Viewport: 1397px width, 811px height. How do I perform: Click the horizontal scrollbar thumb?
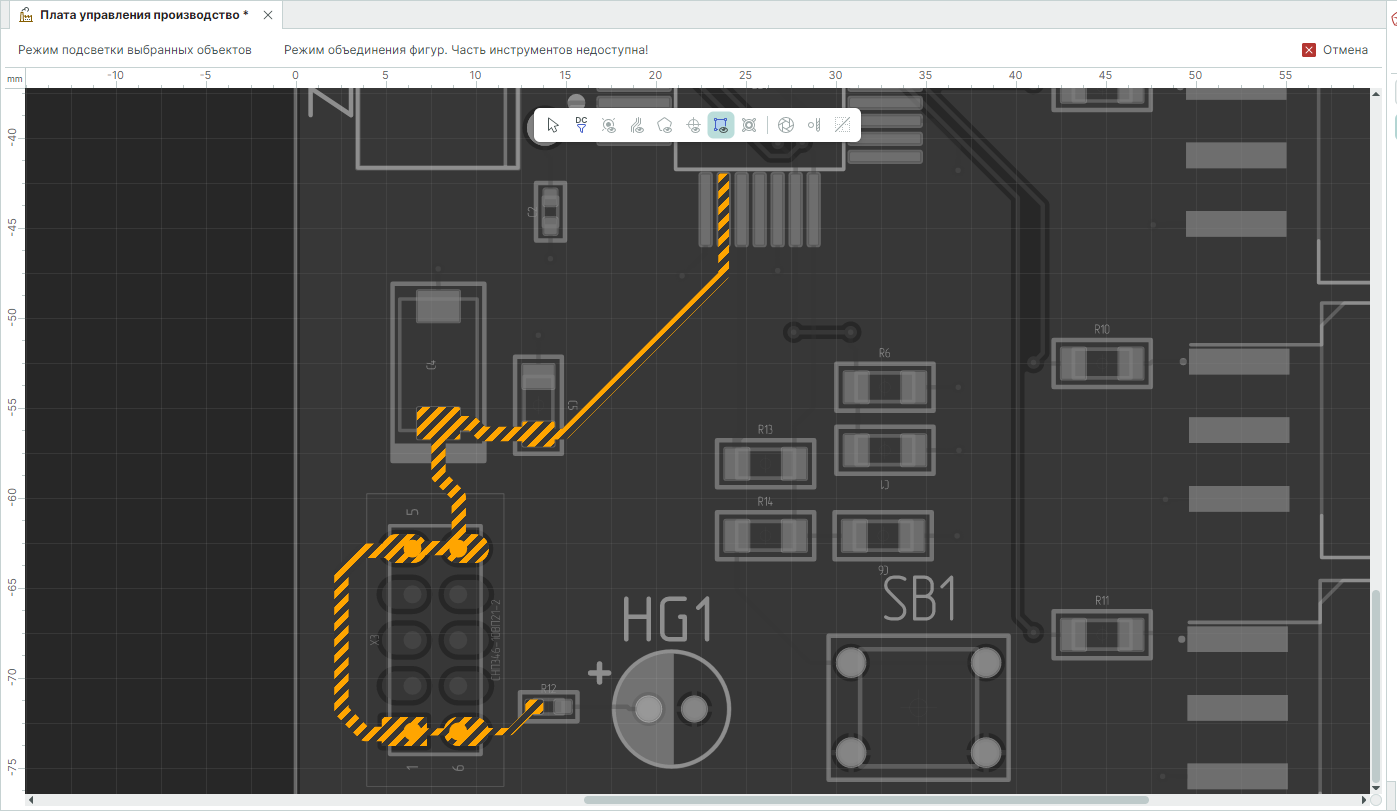[x=865, y=800]
